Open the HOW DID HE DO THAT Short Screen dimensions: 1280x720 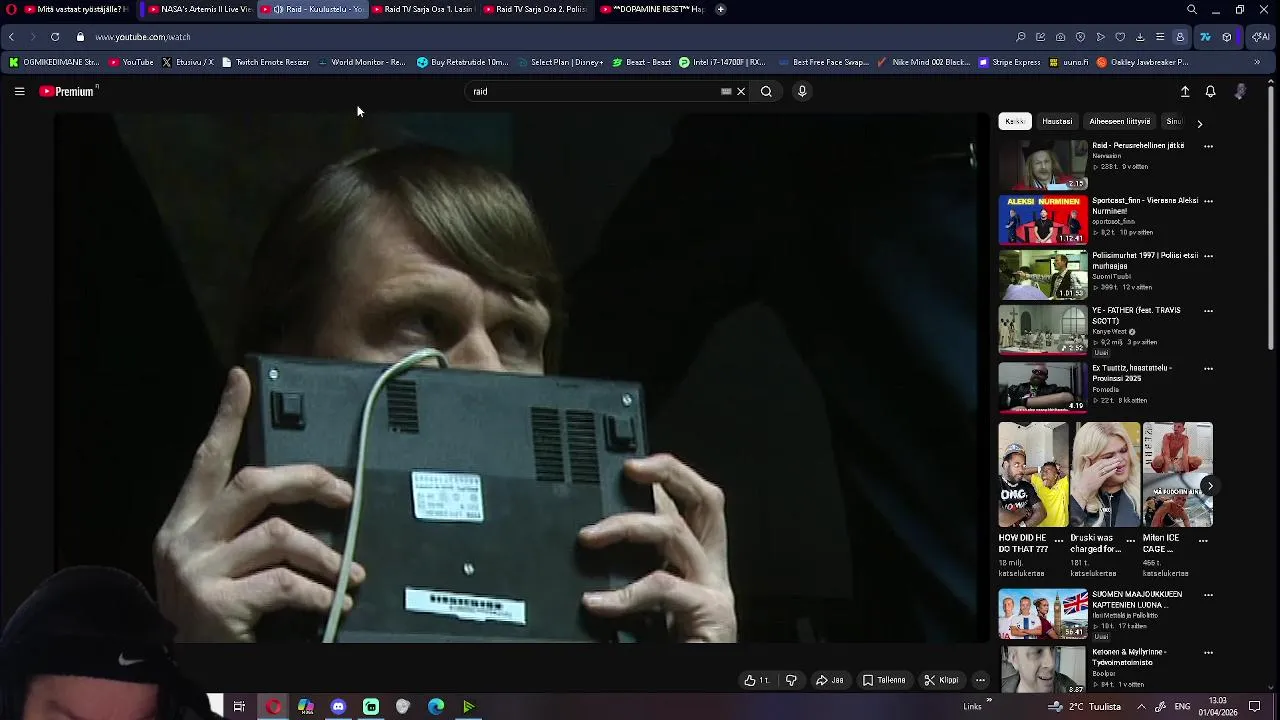tap(1033, 474)
